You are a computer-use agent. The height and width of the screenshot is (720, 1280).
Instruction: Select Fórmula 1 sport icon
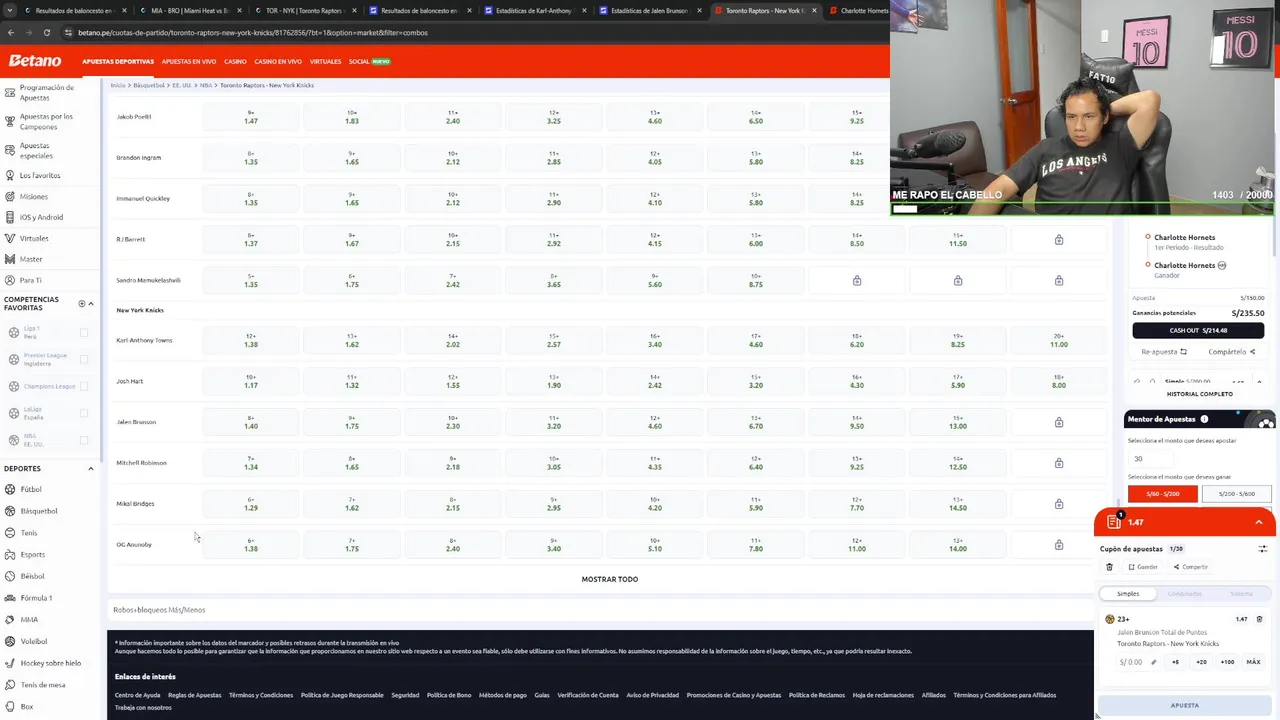[x=10, y=598]
